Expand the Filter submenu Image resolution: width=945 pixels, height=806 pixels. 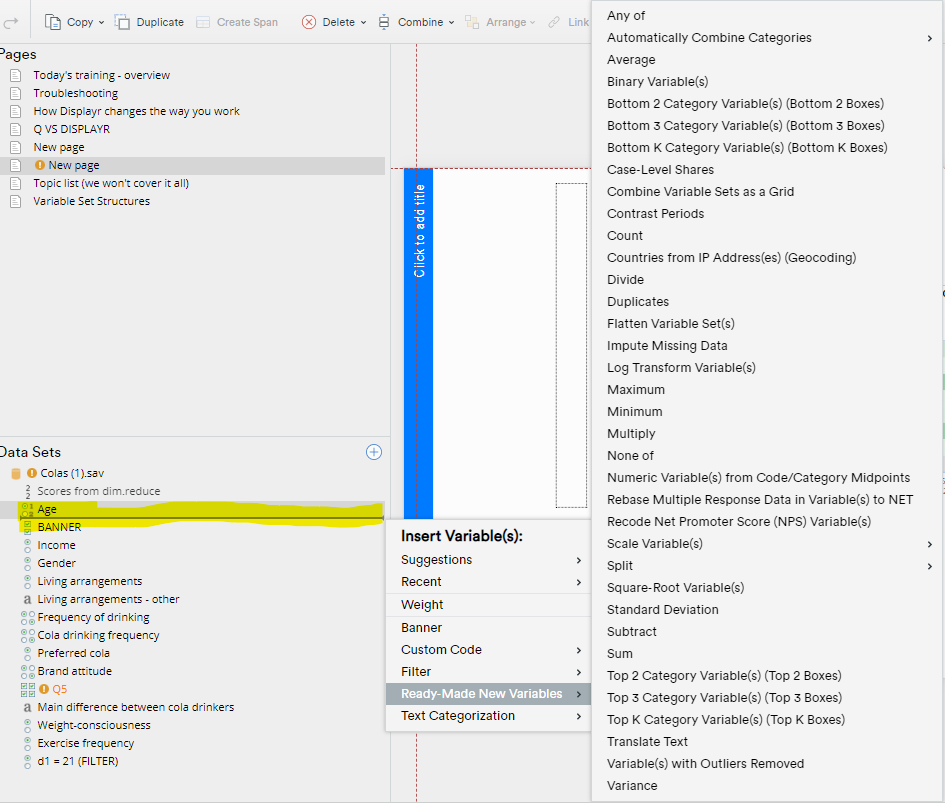[579, 672]
